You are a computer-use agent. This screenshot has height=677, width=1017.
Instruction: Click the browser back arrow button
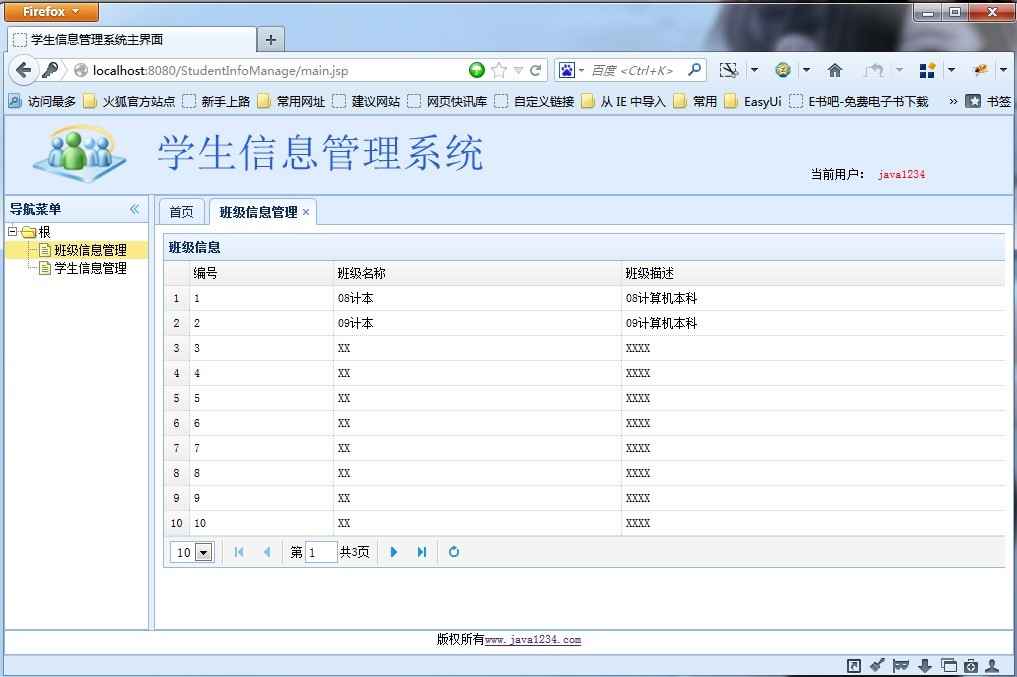(23, 70)
